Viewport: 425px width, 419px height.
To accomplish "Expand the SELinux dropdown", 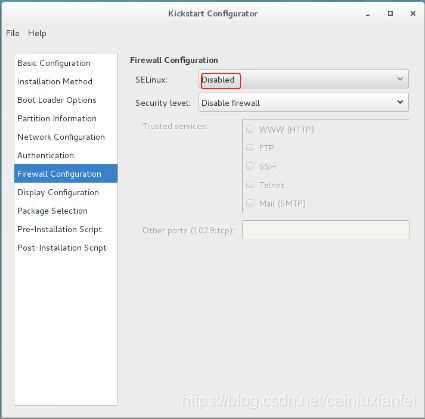I will click(x=303, y=79).
